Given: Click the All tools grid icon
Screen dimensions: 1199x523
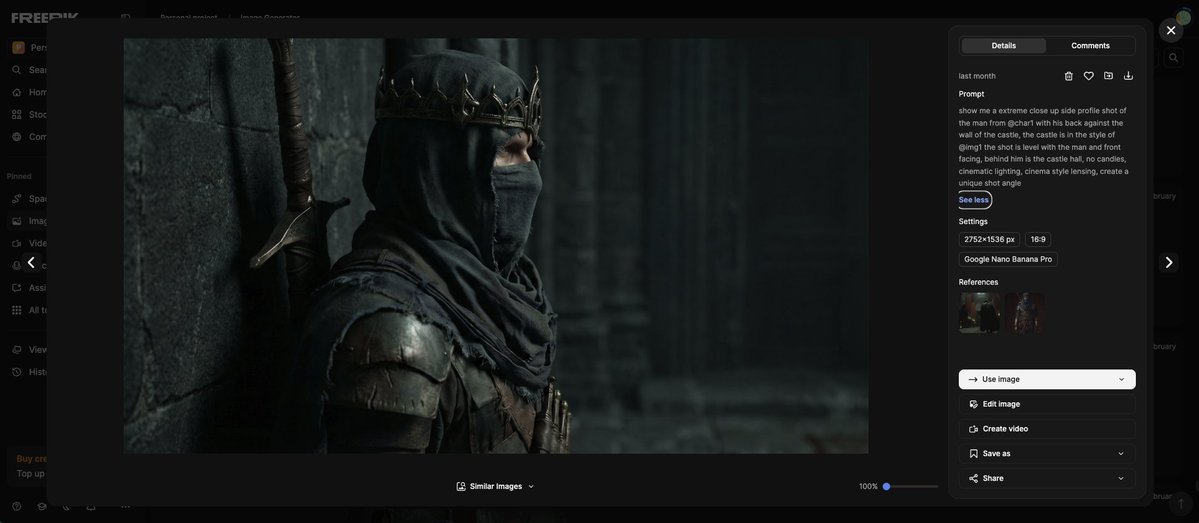Looking at the screenshot, I should pos(17,310).
